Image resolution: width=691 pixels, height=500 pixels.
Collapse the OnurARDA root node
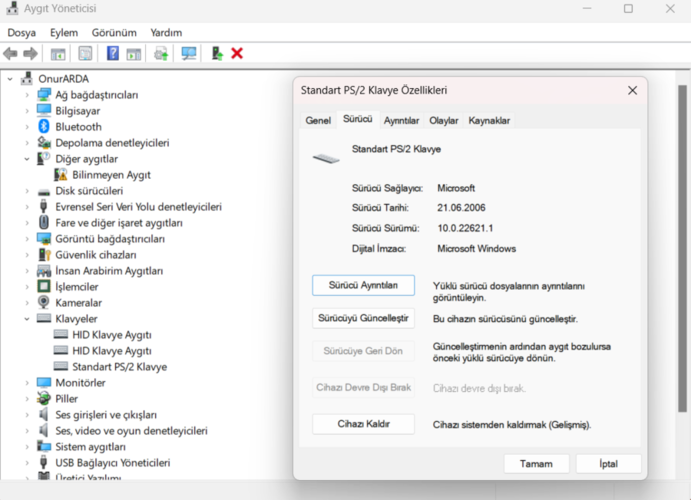10,79
